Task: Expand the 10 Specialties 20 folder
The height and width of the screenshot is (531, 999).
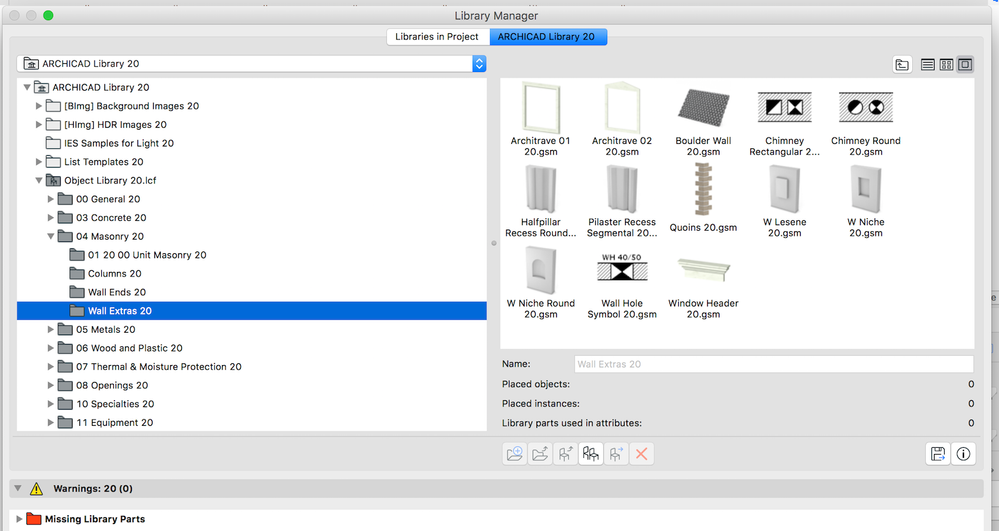Action: point(51,404)
